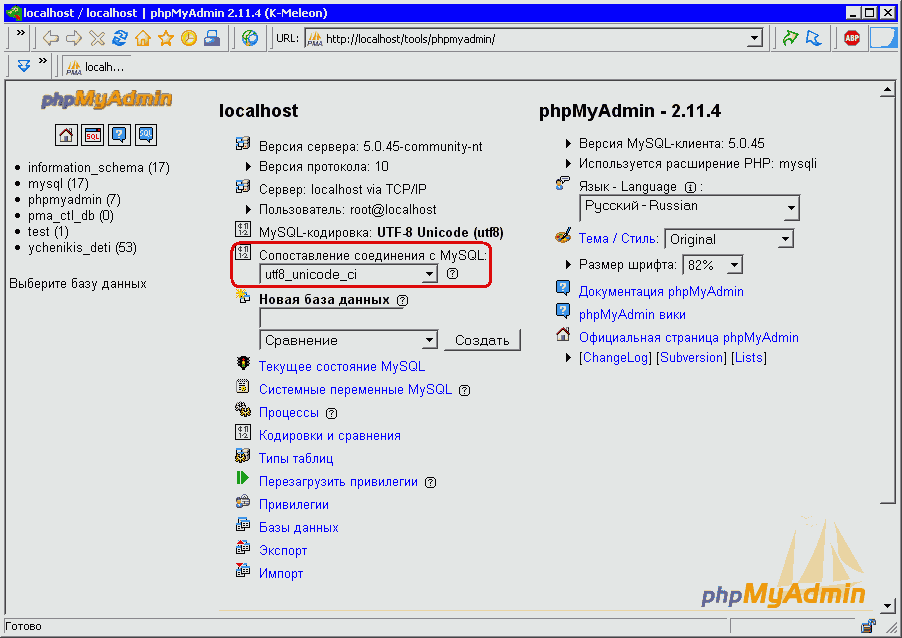Open the Базы данных link

(x=299, y=528)
